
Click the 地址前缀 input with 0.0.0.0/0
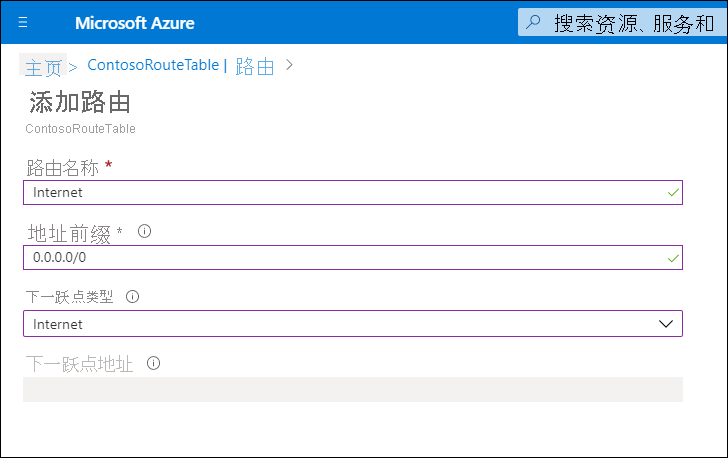click(353, 257)
